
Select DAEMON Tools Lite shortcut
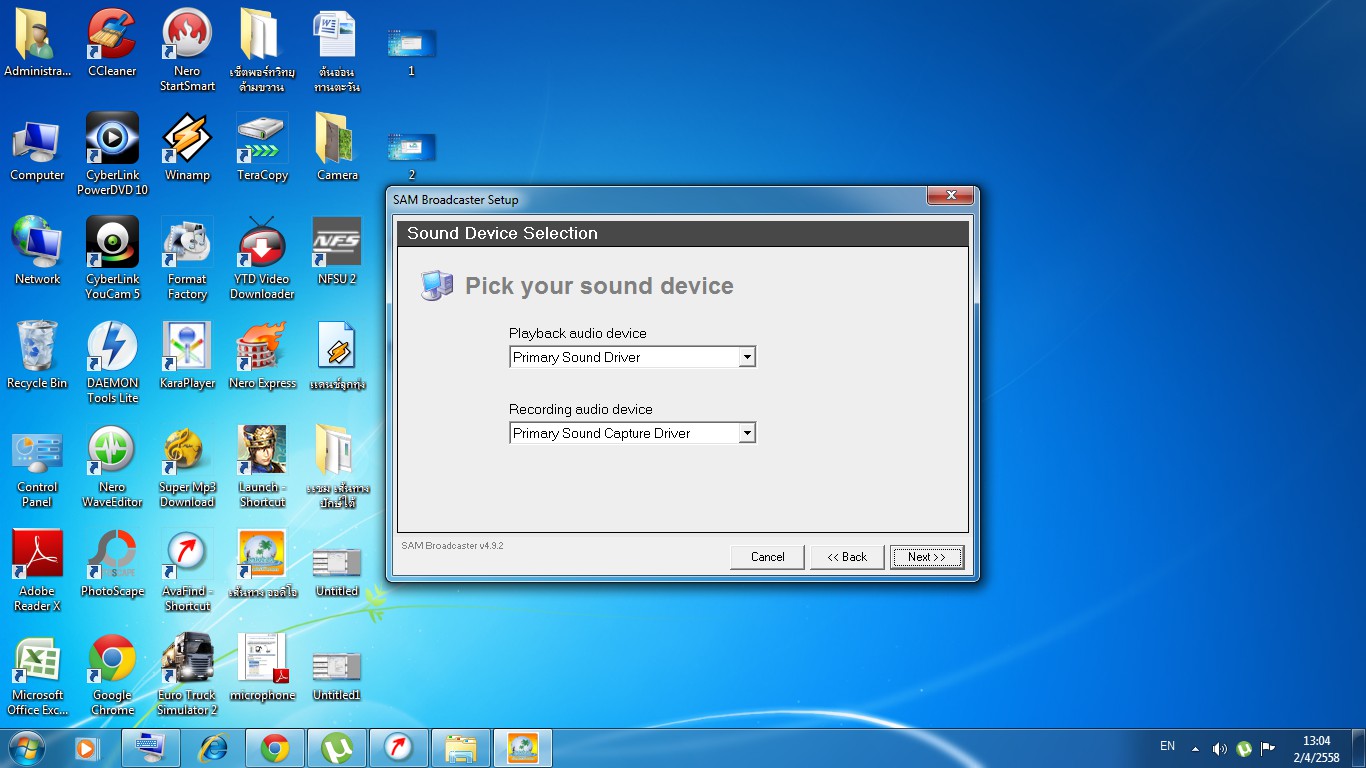(112, 362)
